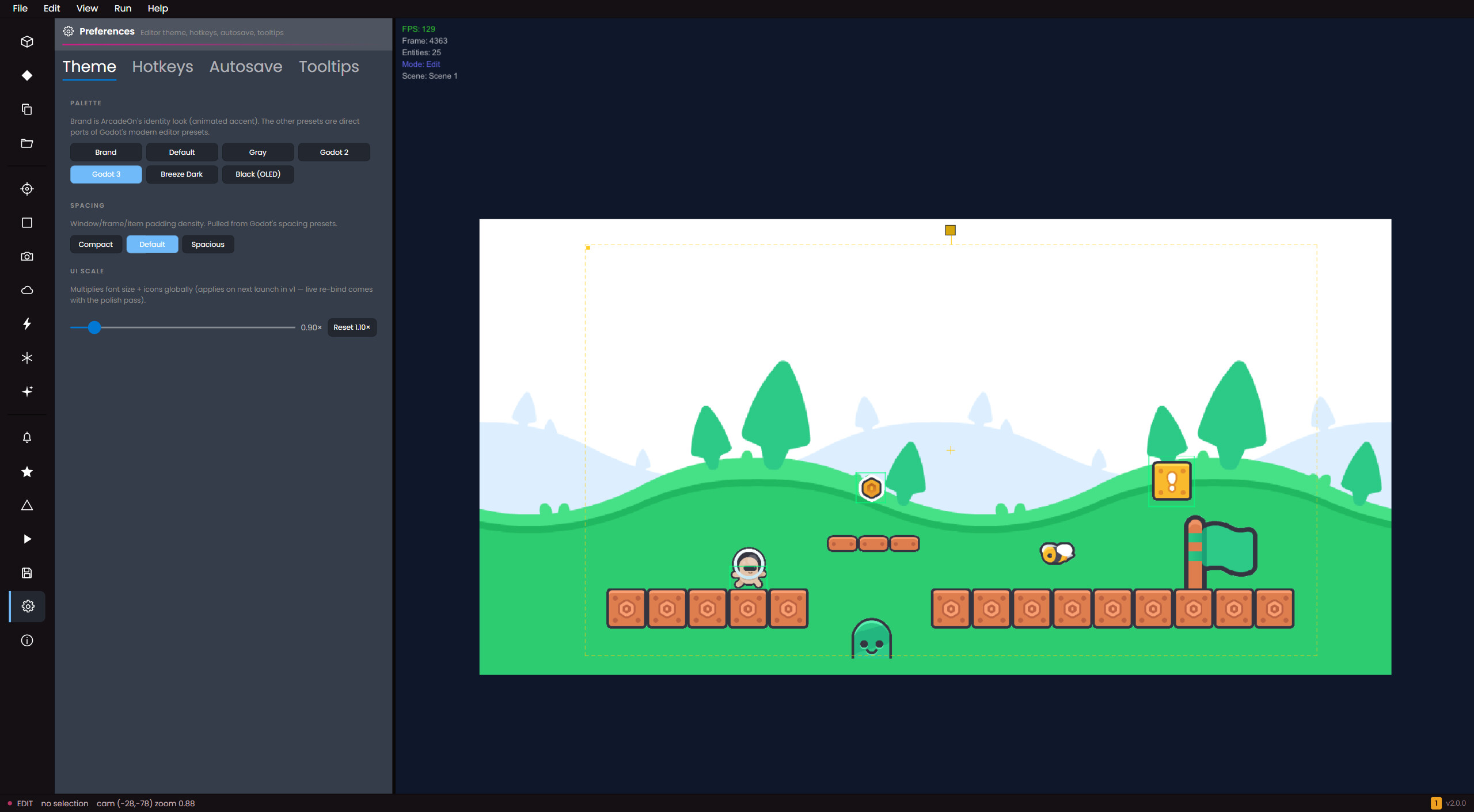Select the green goal flag in scene
This screenshot has height=812, width=1474.
point(1221,552)
